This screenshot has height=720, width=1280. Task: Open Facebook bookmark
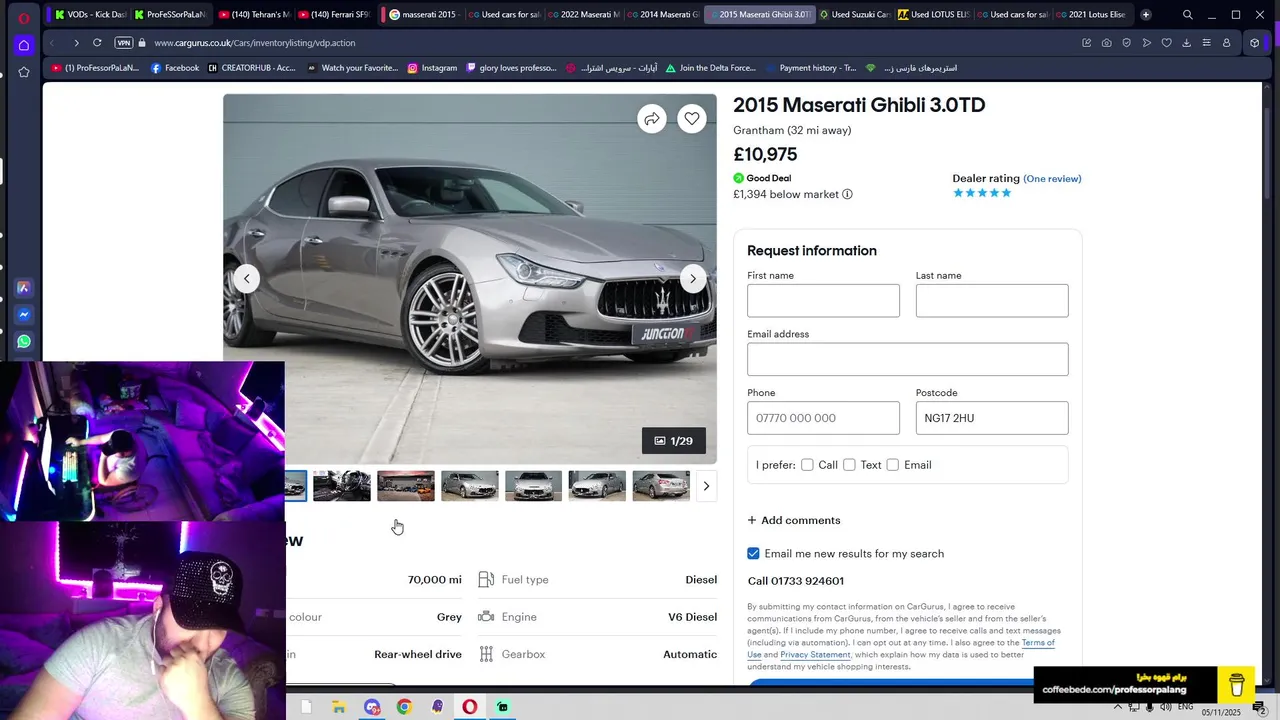(x=174, y=68)
